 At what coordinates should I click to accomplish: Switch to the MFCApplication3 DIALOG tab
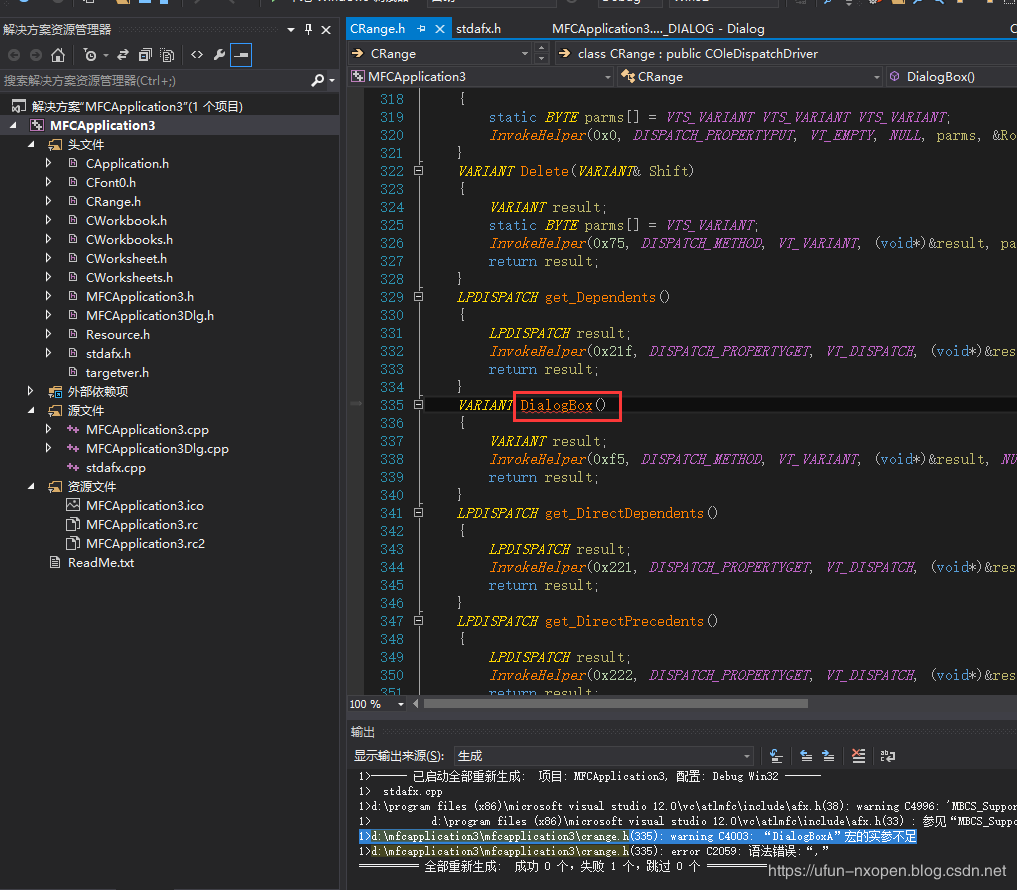coord(657,29)
